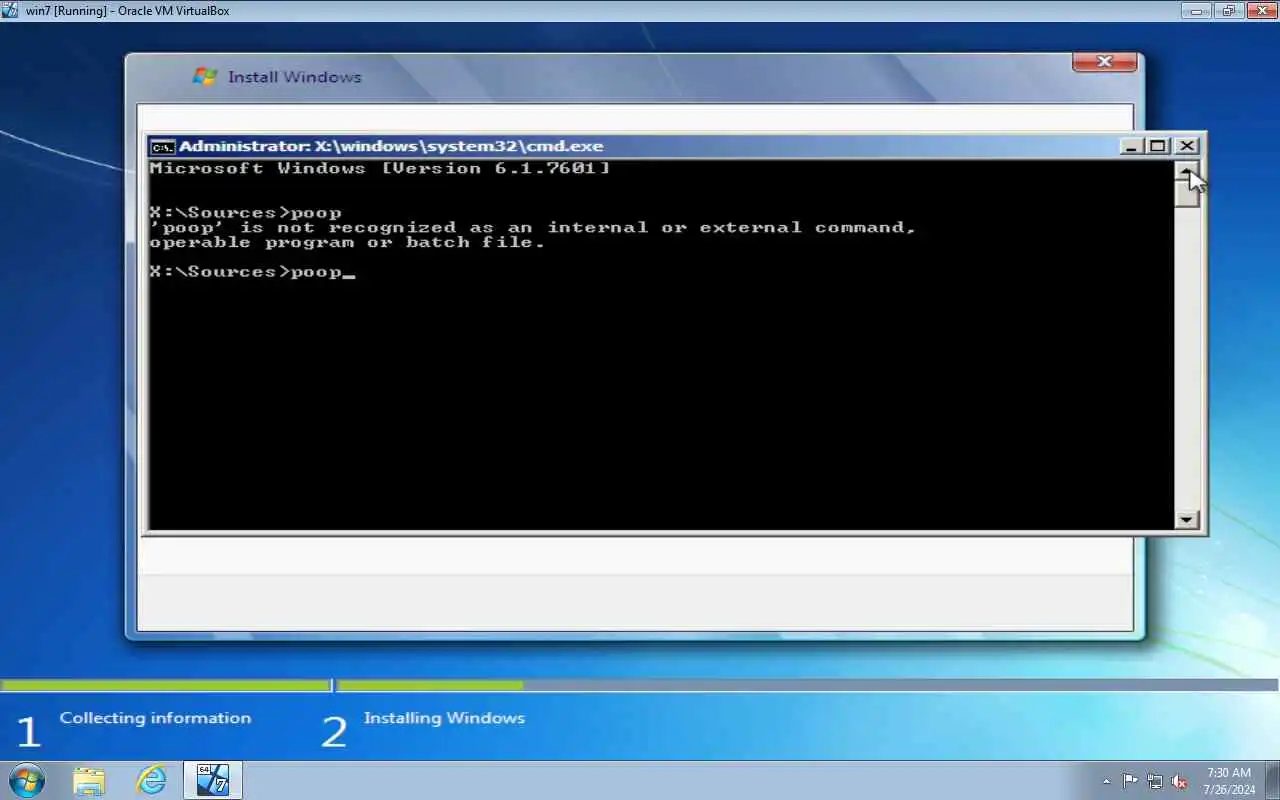
Task: Launch Internet Explorer from the taskbar
Action: tap(151, 780)
